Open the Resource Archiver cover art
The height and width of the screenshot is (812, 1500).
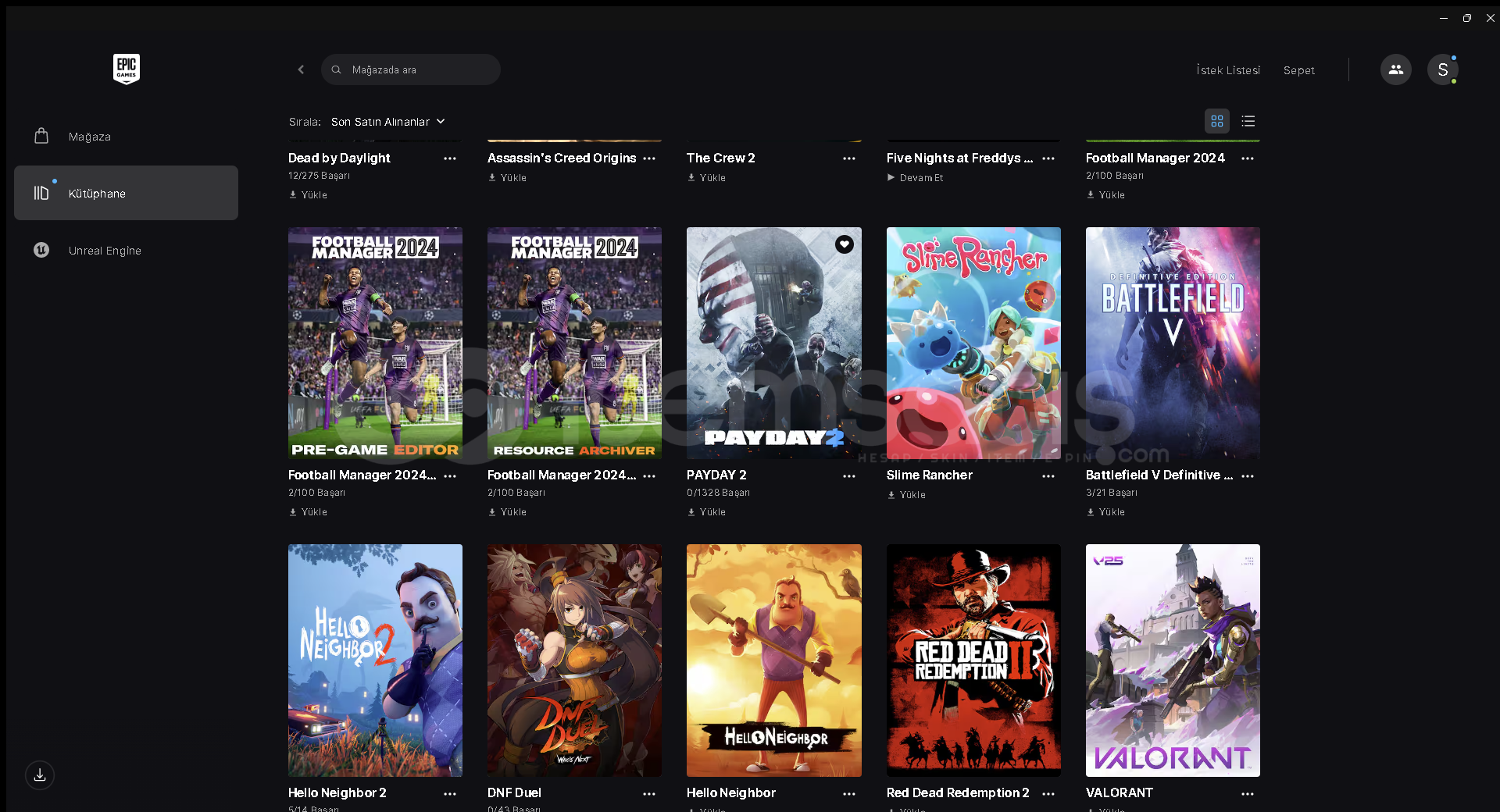coord(574,343)
